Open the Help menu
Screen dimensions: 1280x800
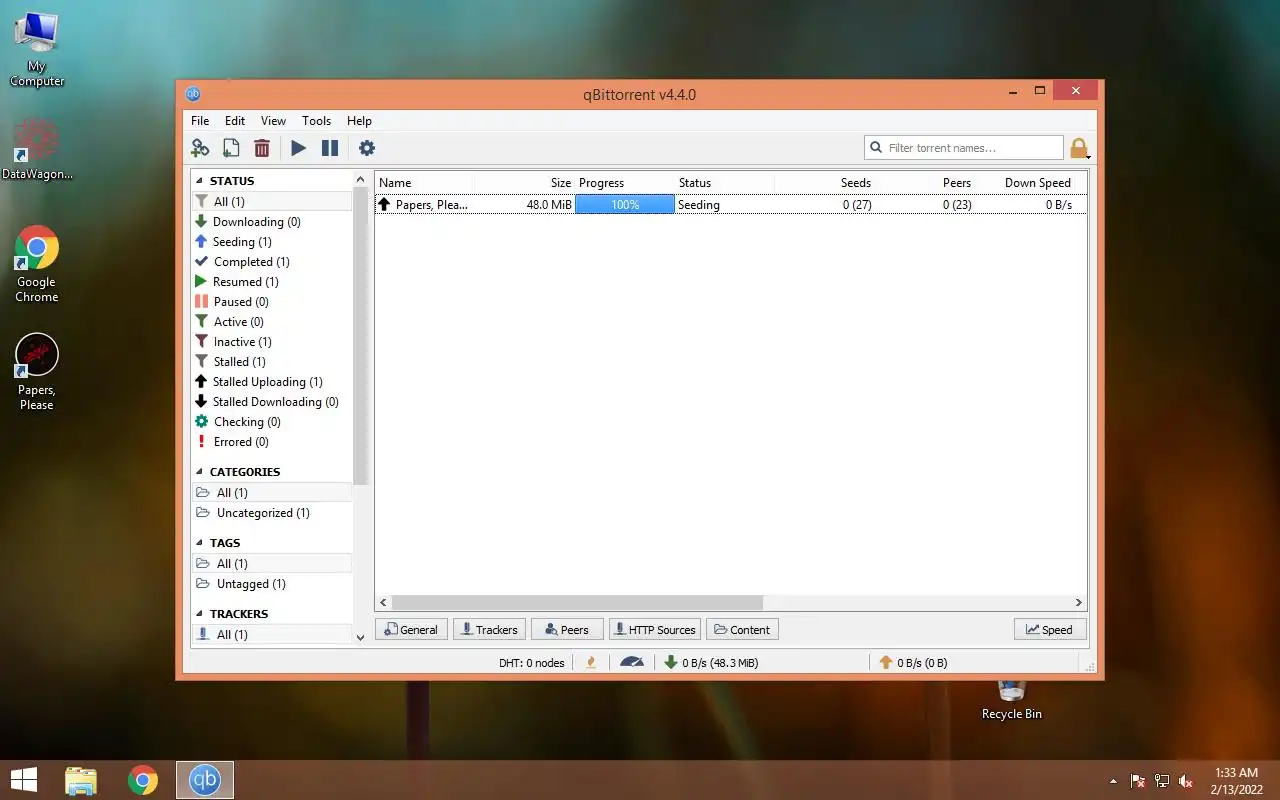359,121
